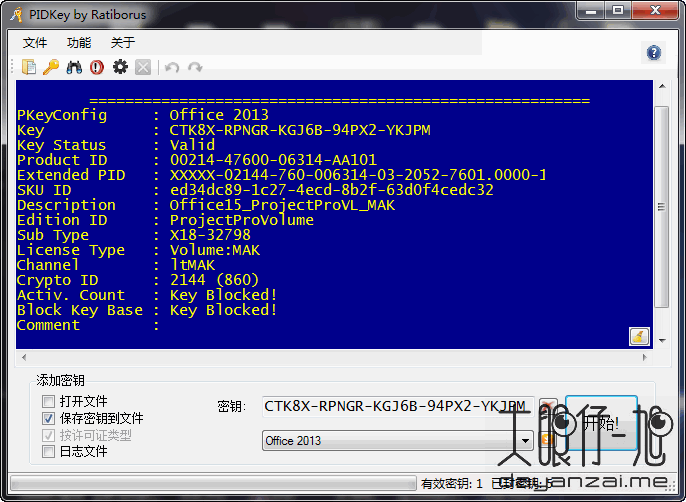This screenshot has width=686, height=502.
Task: Open the 关于 menu
Action: click(x=123, y=42)
